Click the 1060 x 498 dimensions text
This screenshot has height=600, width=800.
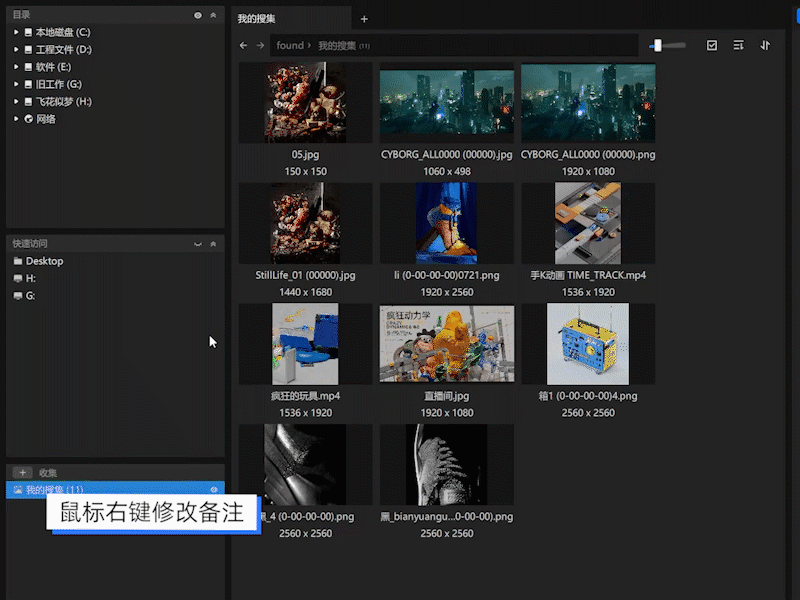[447, 171]
